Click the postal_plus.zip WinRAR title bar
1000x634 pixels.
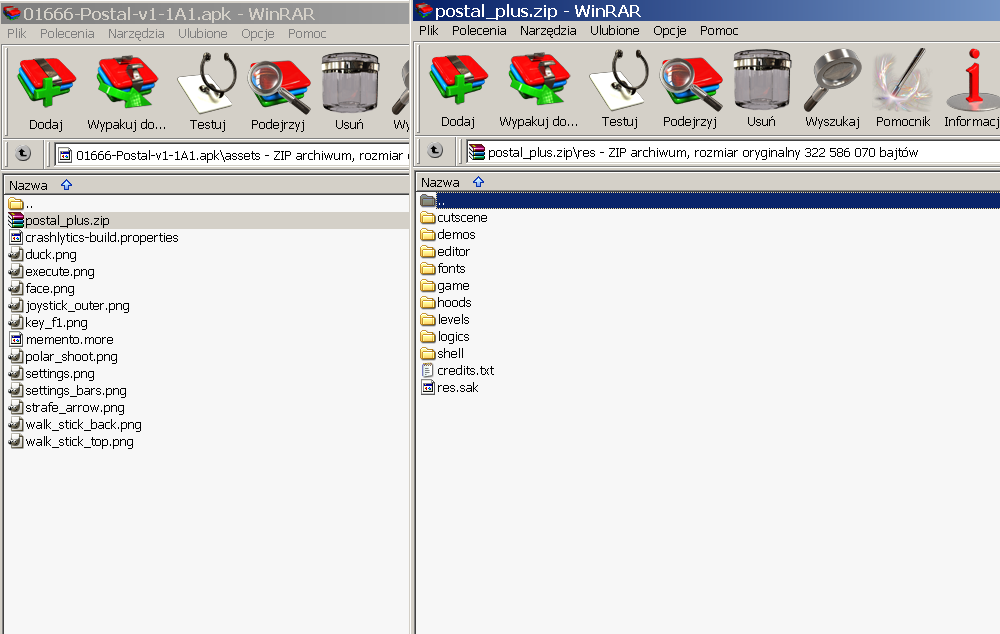point(707,11)
